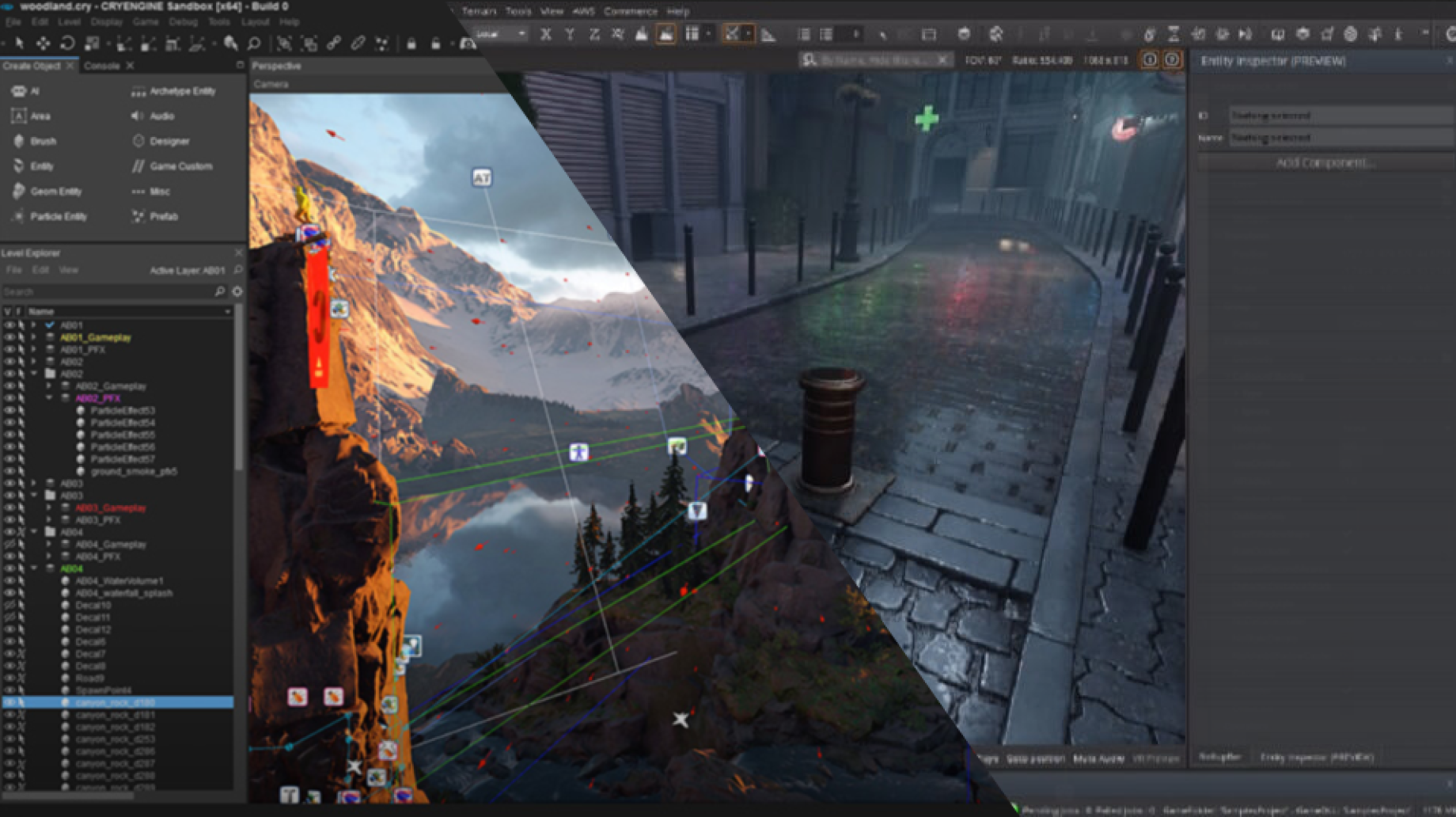The width and height of the screenshot is (1456, 817).
Task: Create an AI object
Action: (26, 91)
